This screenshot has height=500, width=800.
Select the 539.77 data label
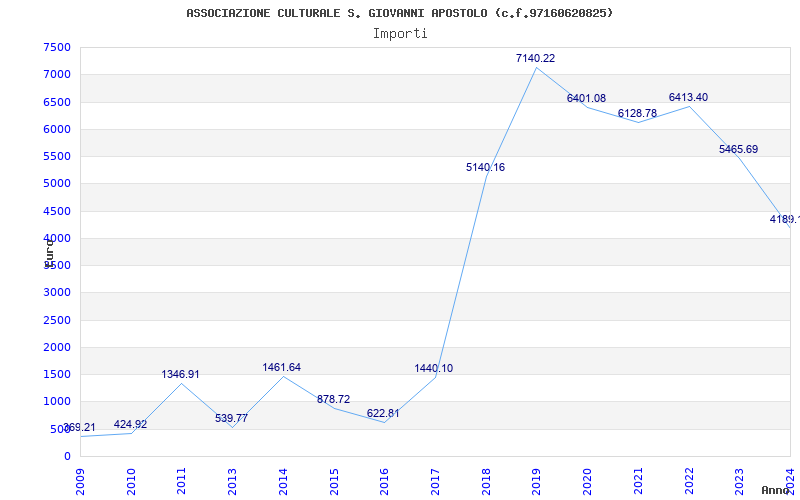(231, 418)
